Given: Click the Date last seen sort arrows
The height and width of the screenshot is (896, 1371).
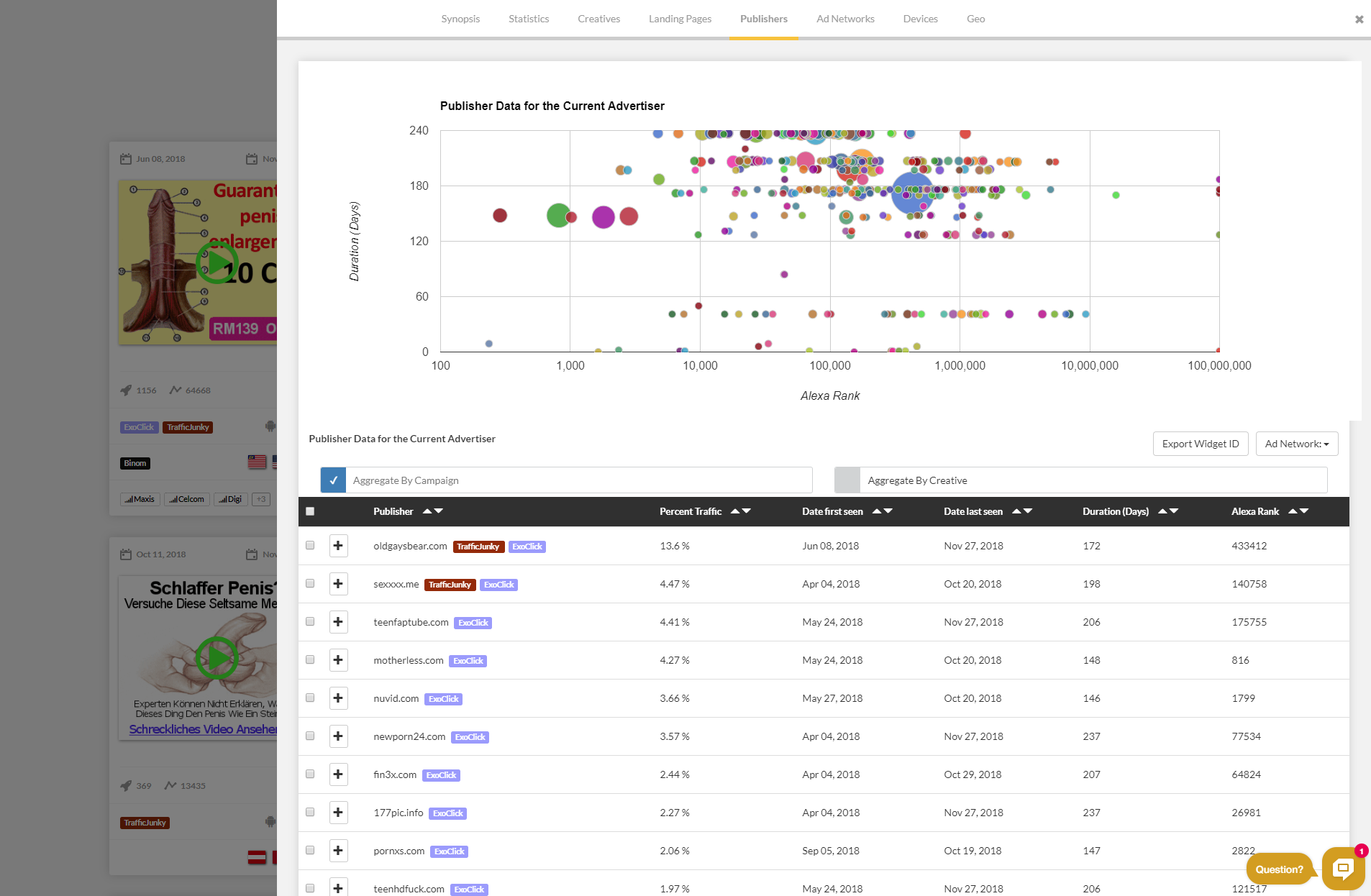Looking at the screenshot, I should [1021, 511].
